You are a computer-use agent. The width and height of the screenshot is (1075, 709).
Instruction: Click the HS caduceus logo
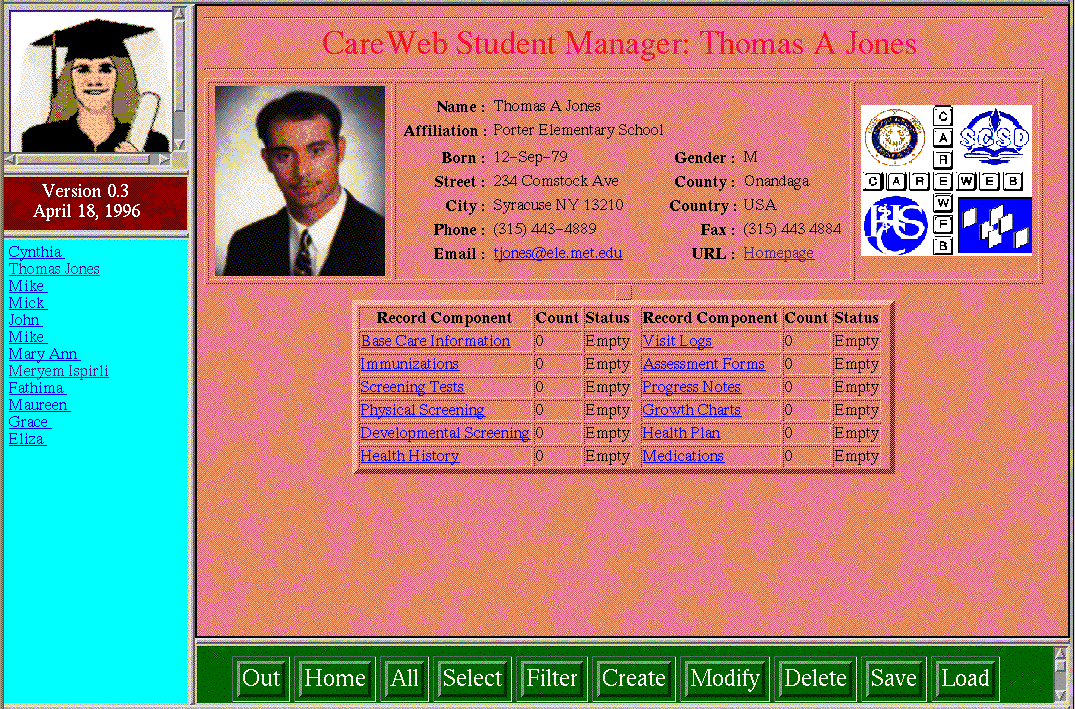point(895,225)
